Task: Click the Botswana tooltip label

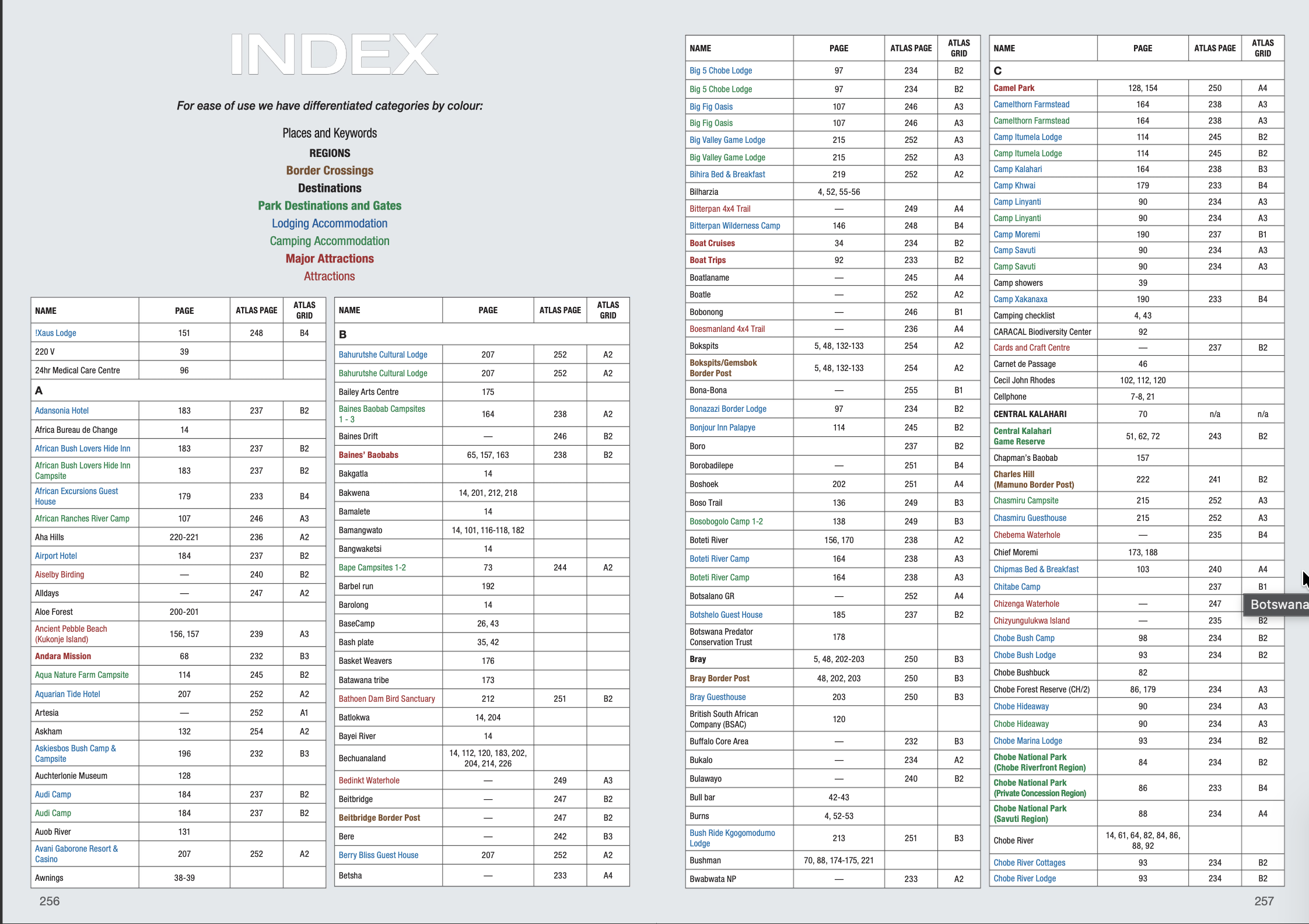Action: pos(1277,604)
